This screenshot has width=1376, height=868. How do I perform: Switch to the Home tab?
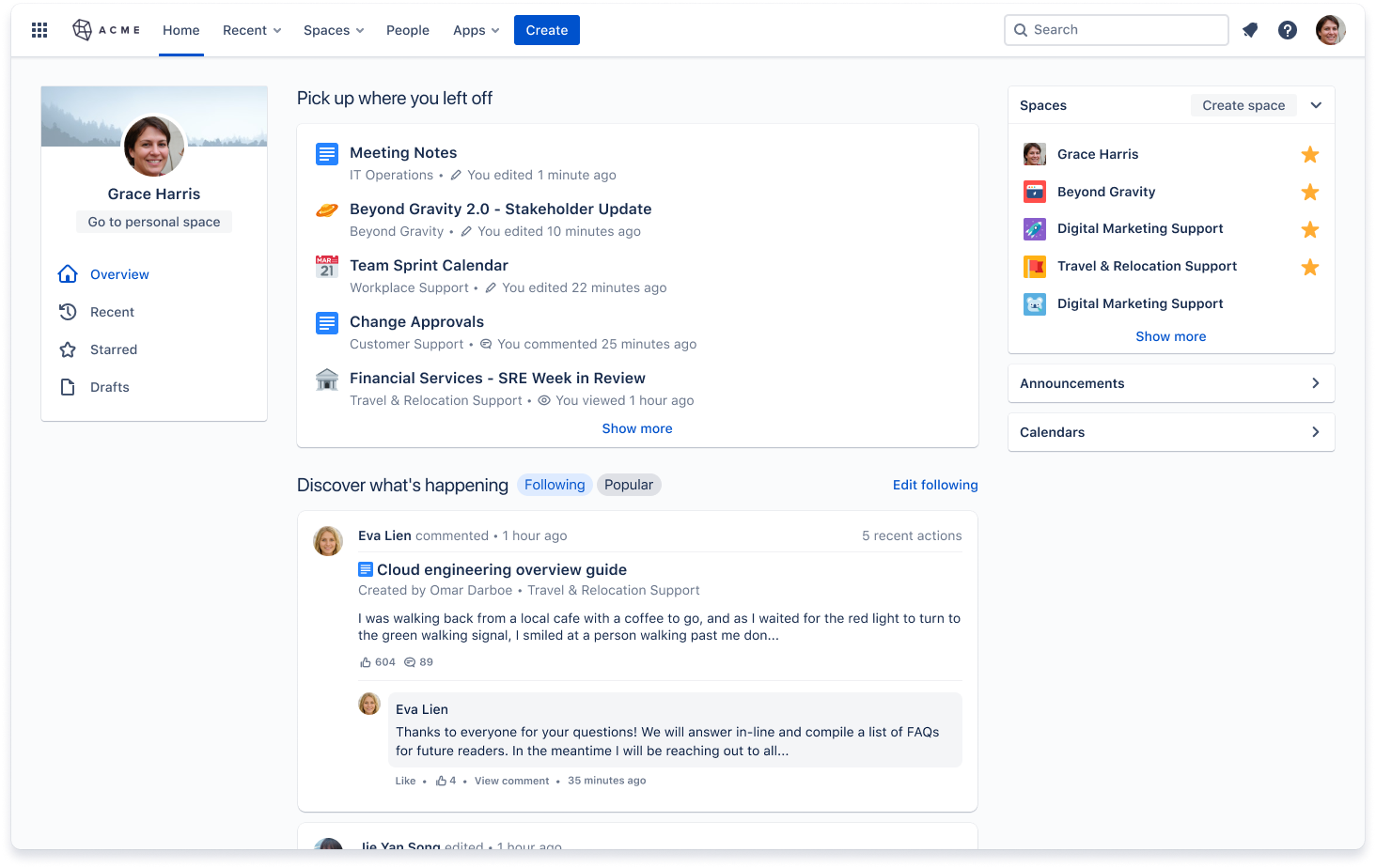point(180,29)
